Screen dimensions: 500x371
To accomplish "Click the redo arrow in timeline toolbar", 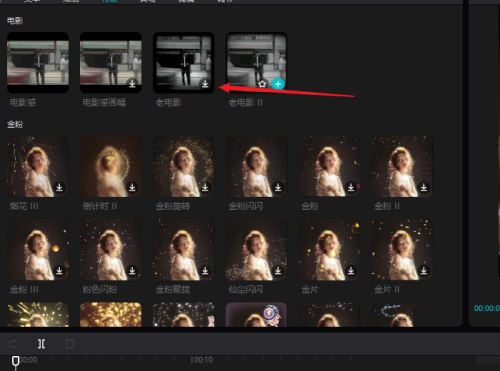I will [13, 344].
